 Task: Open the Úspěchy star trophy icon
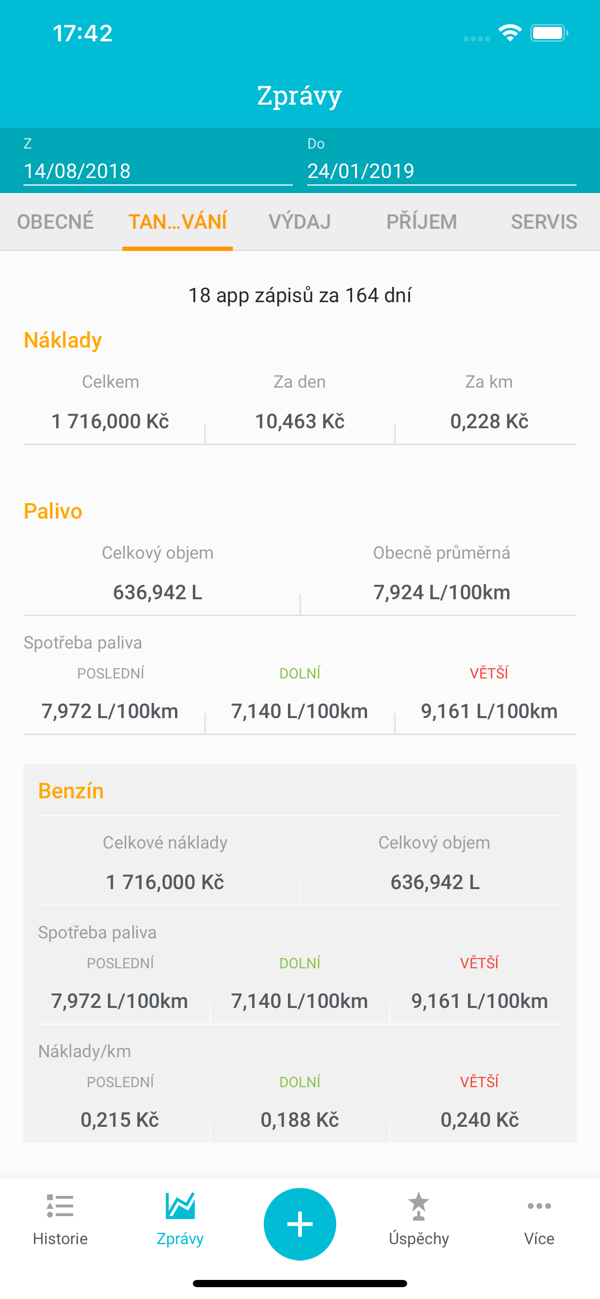click(418, 1207)
